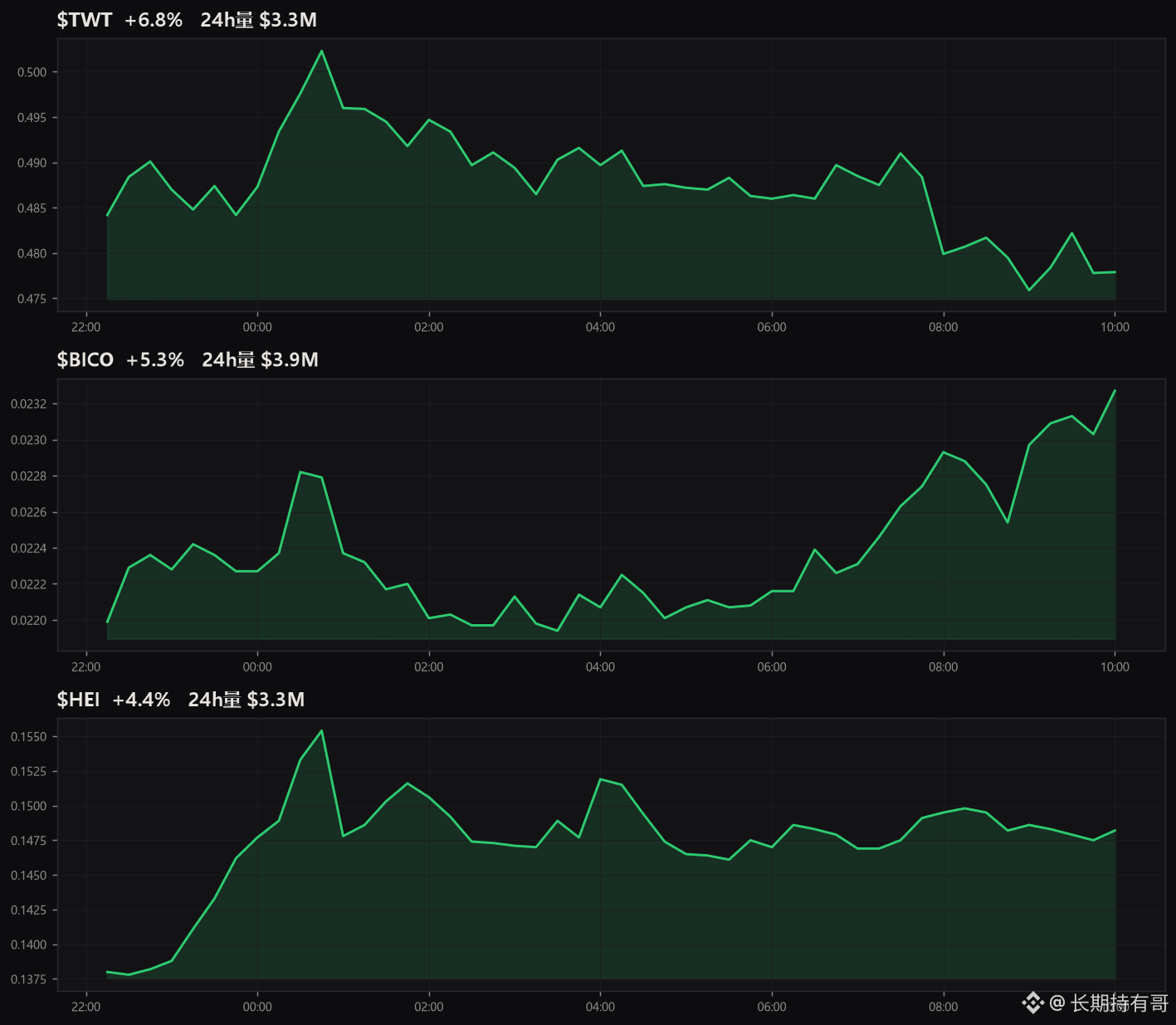Pick the 0.0228 price label on BICO axis
1176x1025 pixels.
(x=29, y=476)
